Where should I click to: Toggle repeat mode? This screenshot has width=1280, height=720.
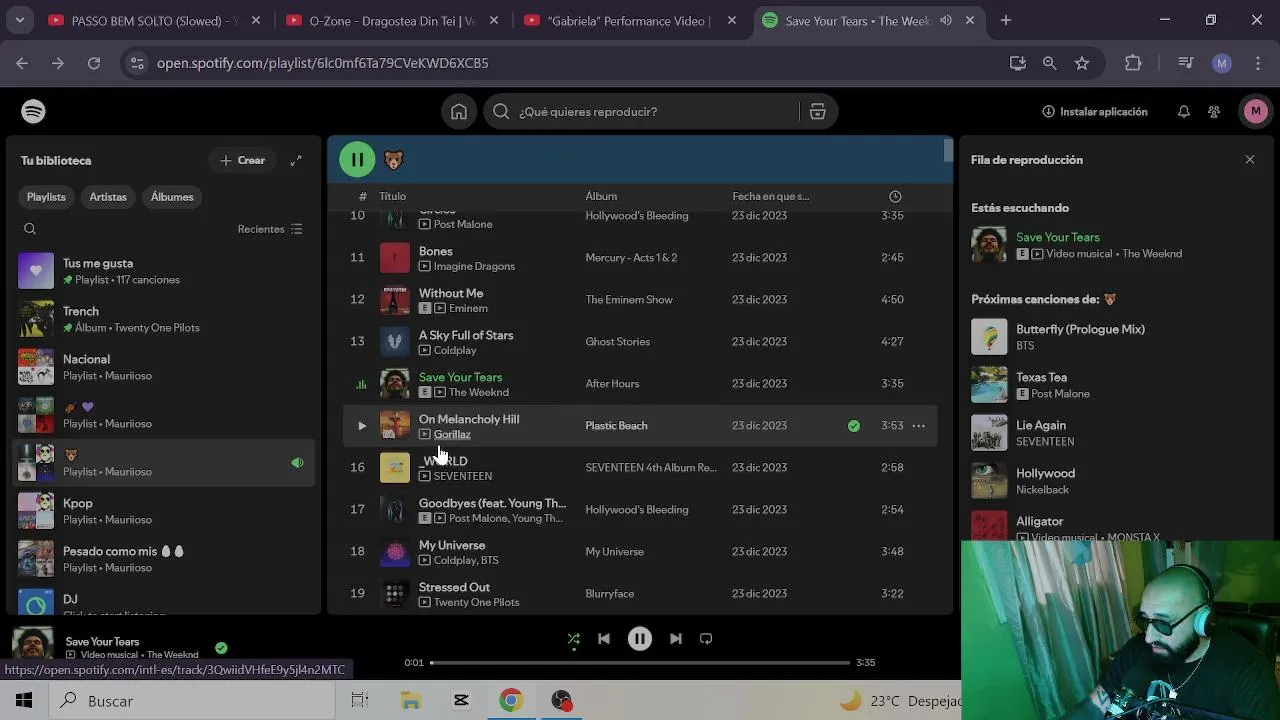[706, 638]
